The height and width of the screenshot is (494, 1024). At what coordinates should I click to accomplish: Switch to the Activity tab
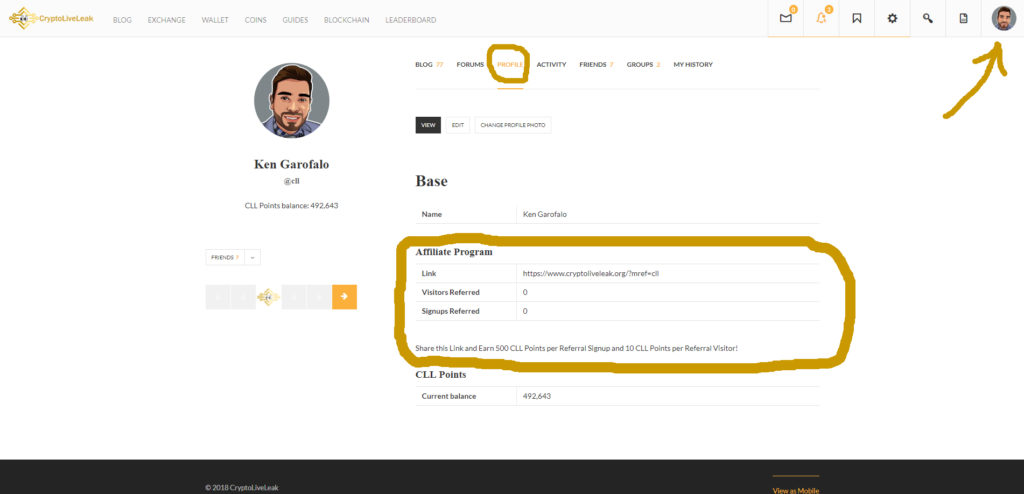pos(551,65)
